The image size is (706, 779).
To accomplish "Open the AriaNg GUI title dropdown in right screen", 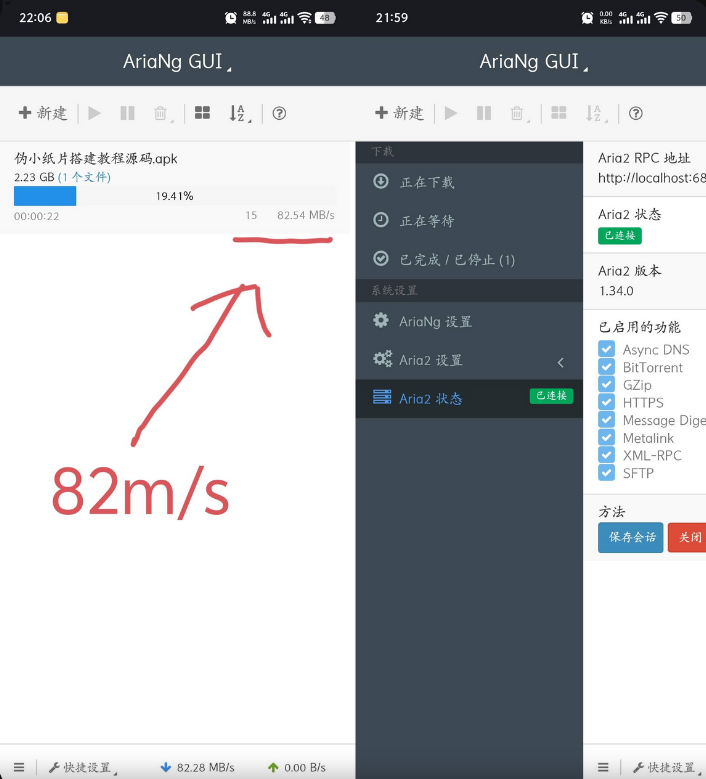I will point(534,62).
